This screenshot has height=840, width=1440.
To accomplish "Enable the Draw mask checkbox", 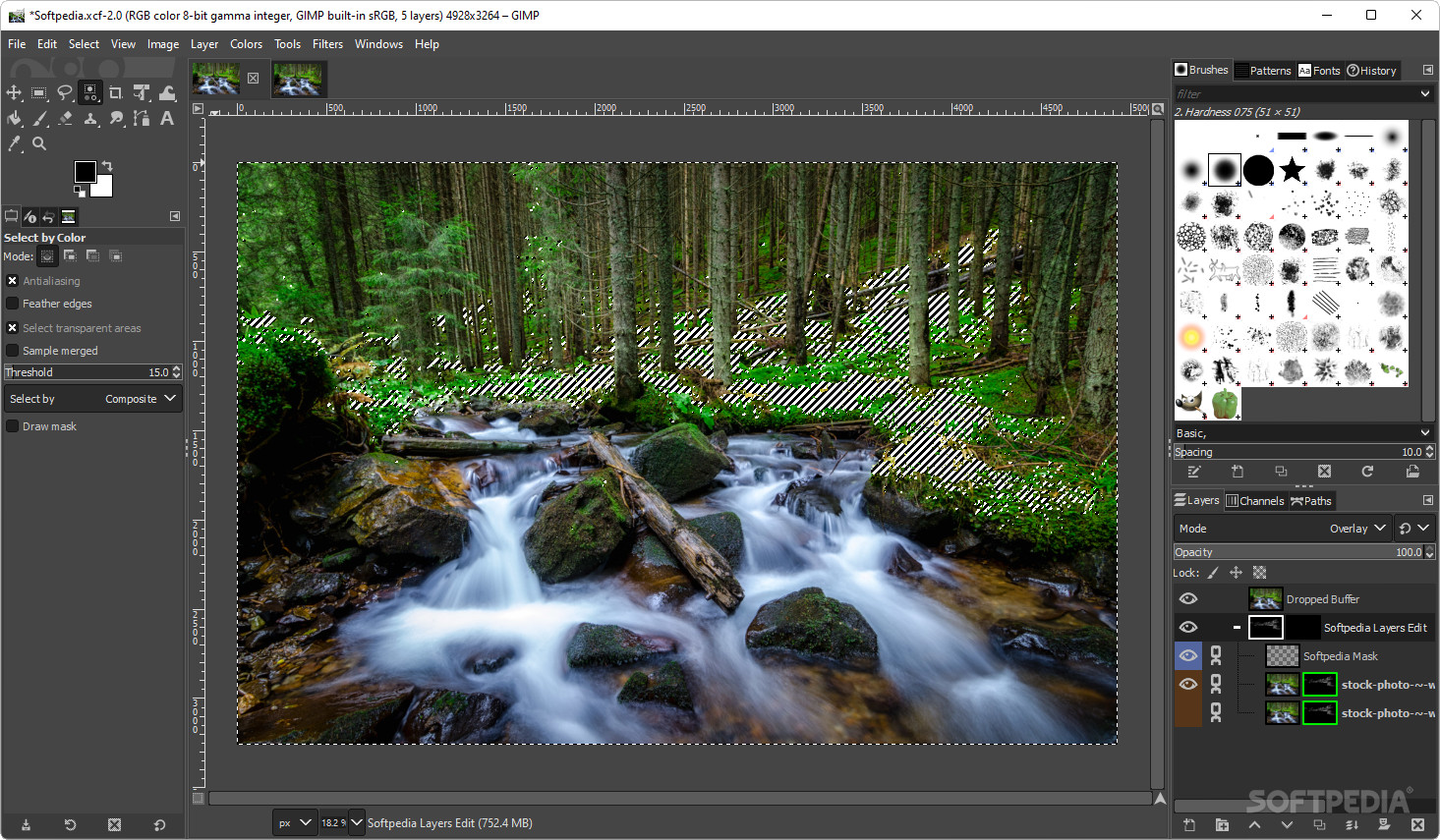I will (x=13, y=426).
